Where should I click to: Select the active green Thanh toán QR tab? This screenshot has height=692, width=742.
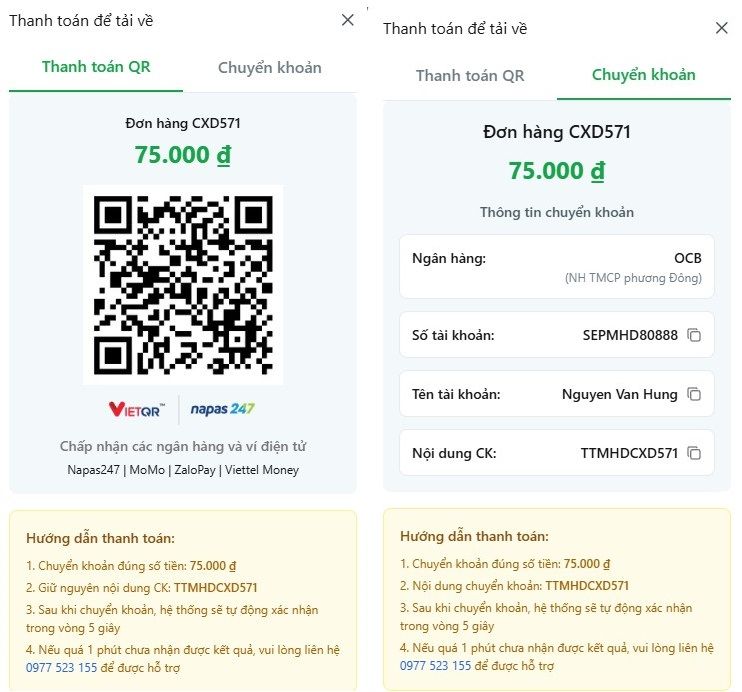pos(96,68)
